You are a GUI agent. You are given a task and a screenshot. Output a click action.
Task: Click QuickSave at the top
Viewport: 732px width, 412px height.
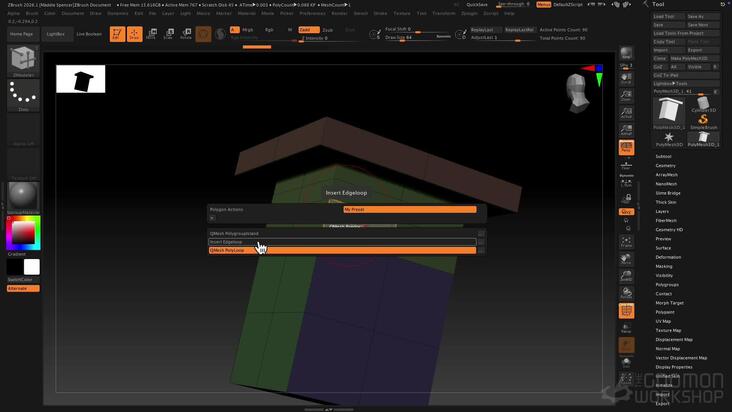(x=477, y=5)
